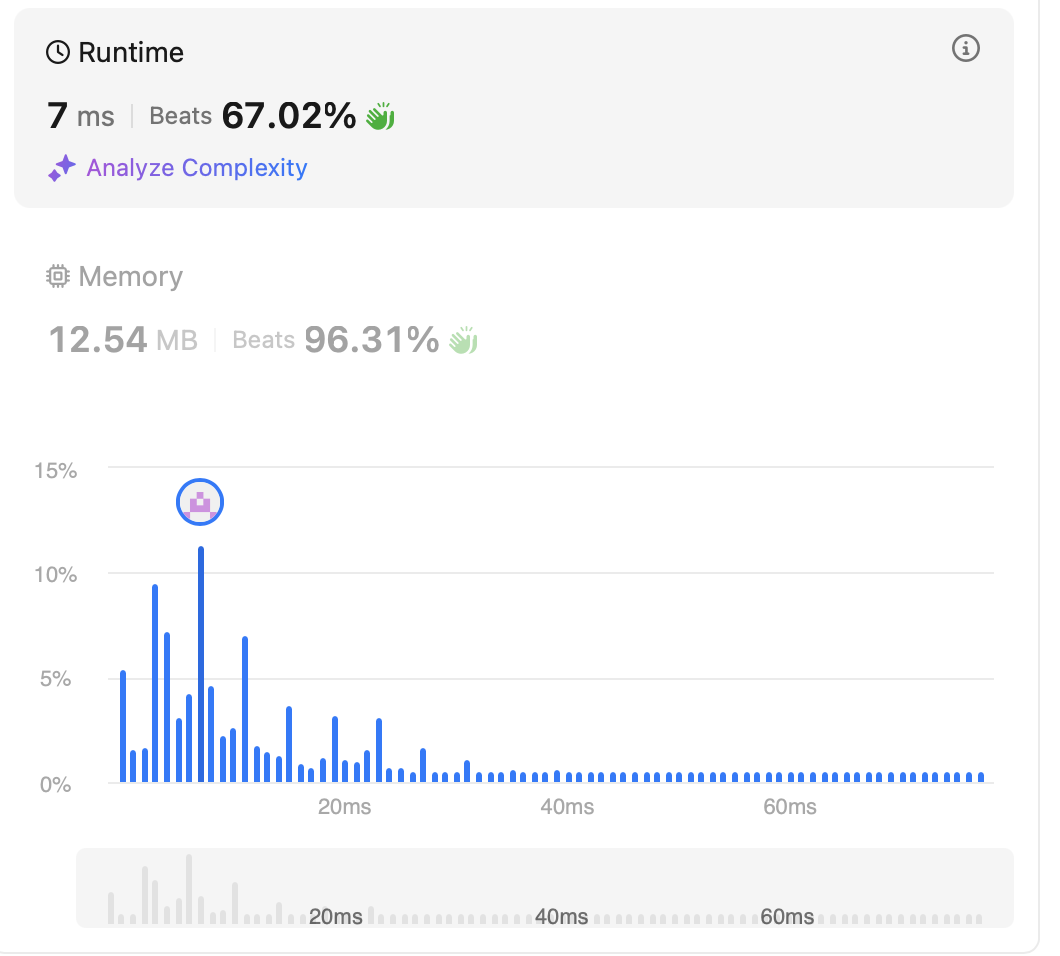Click the leftmost blue bar in chart
The height and width of the screenshot is (956, 1060).
[x=123, y=726]
